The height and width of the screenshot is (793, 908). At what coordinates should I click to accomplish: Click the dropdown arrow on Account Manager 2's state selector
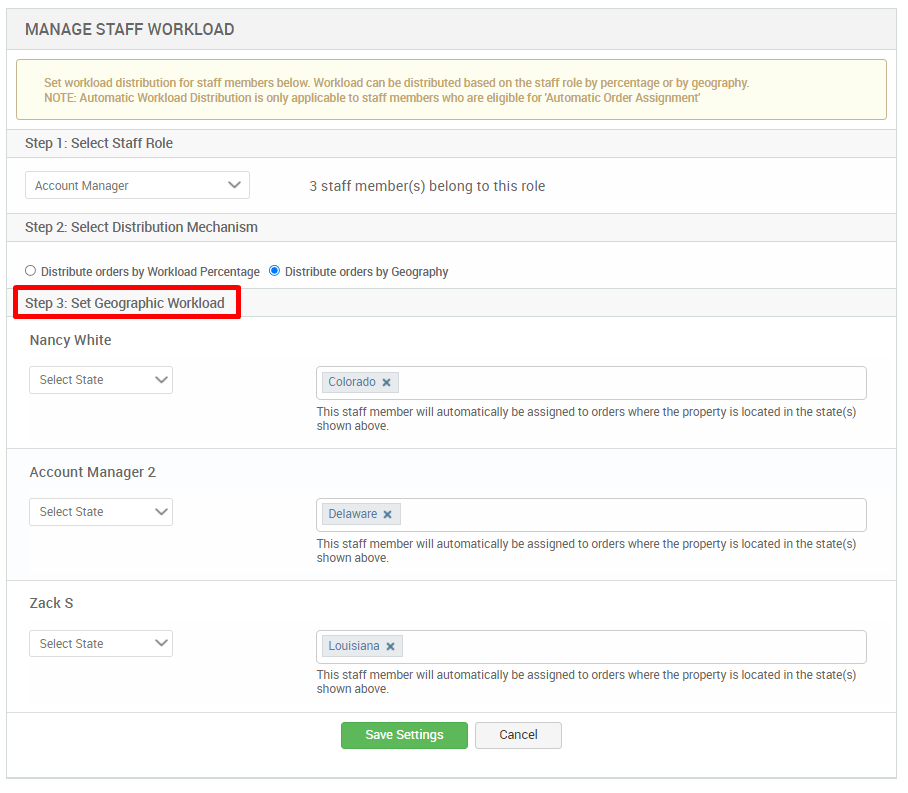coord(161,512)
